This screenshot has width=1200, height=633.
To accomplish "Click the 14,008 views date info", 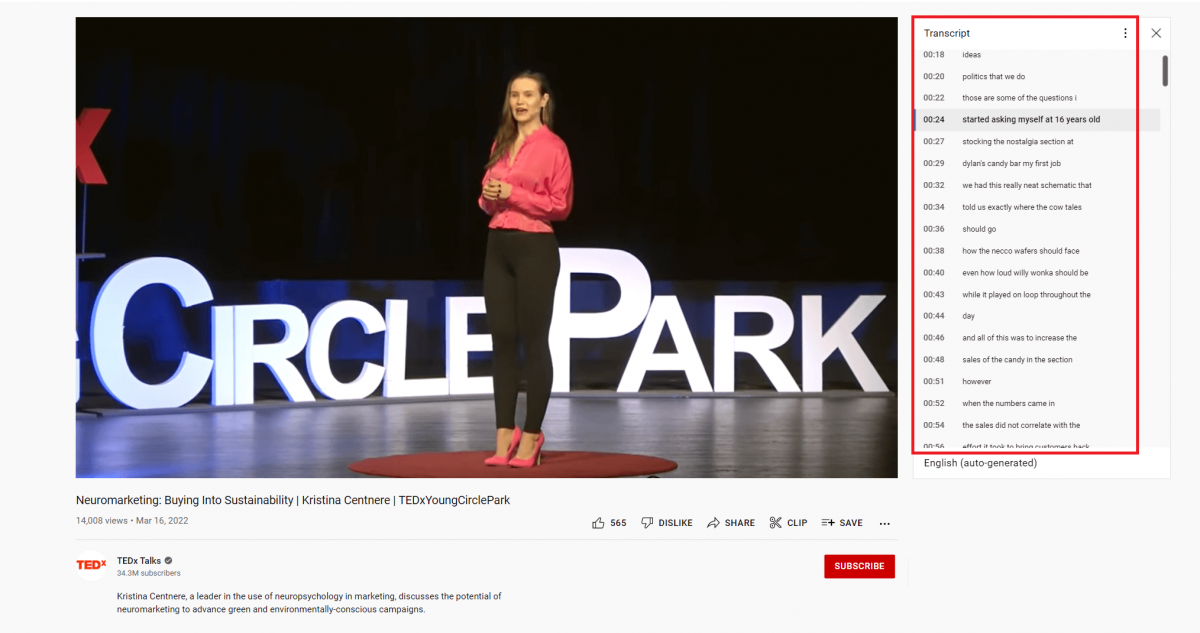I will (x=132, y=521).
